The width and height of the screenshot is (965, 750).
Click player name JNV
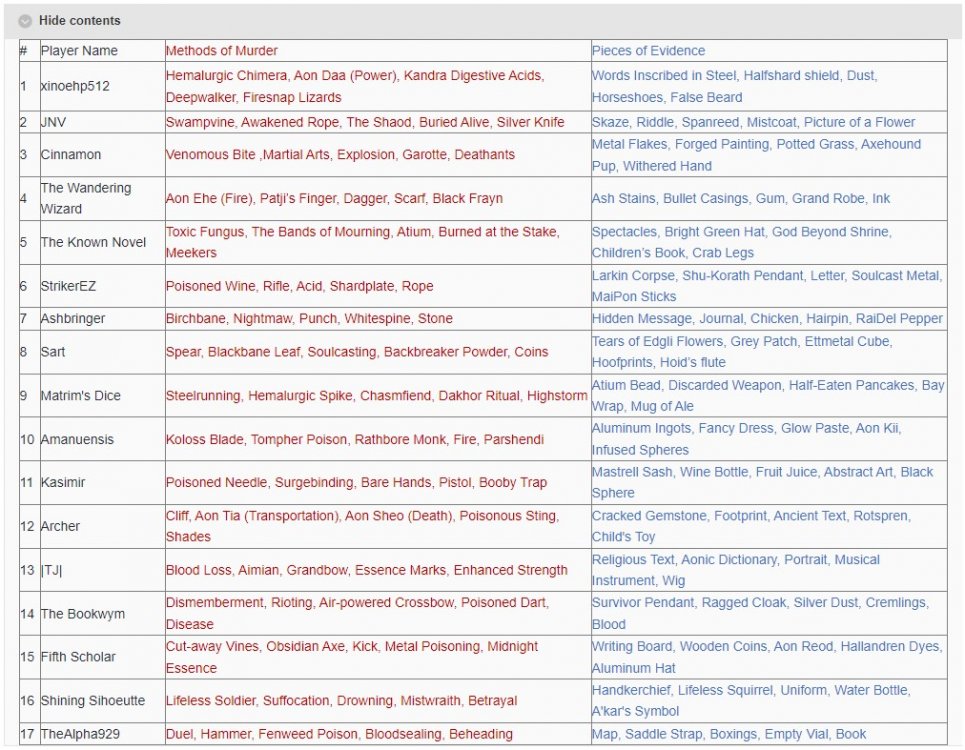tap(53, 122)
